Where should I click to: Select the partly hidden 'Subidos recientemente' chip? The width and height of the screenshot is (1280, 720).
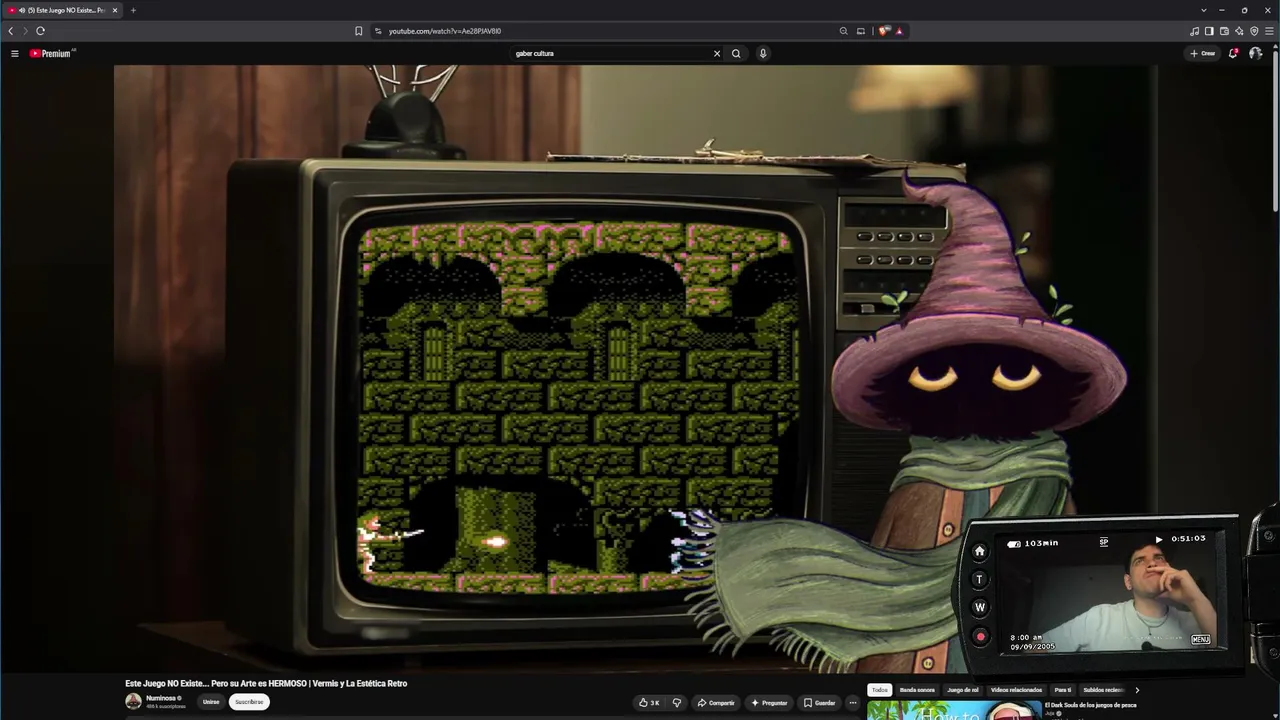point(1103,690)
